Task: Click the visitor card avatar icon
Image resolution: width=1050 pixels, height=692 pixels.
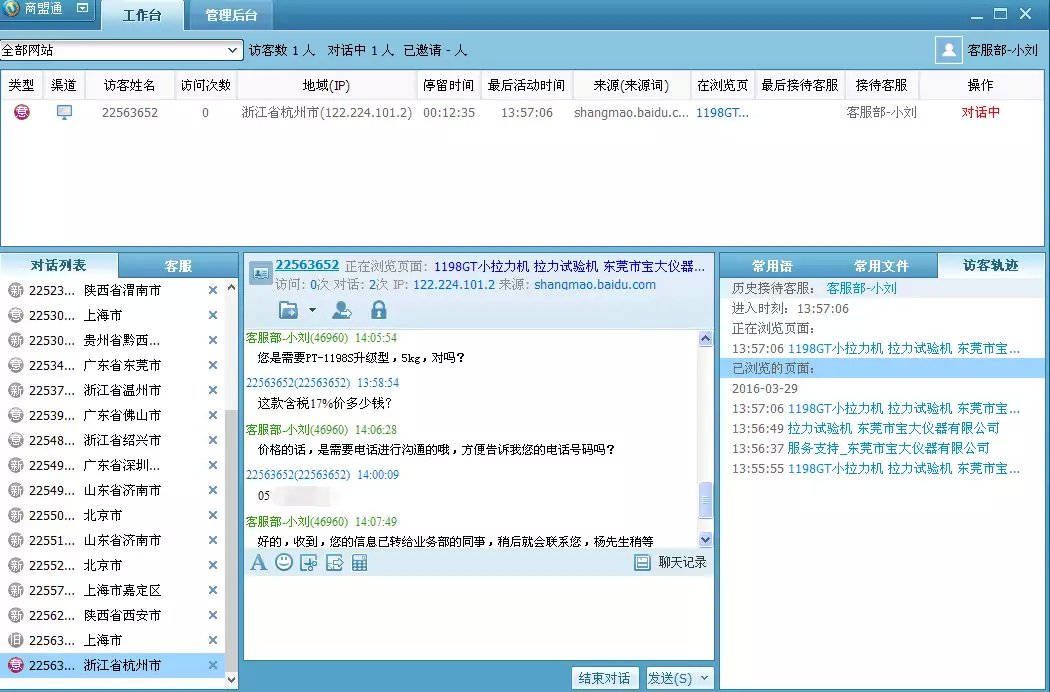Action: click(x=260, y=271)
